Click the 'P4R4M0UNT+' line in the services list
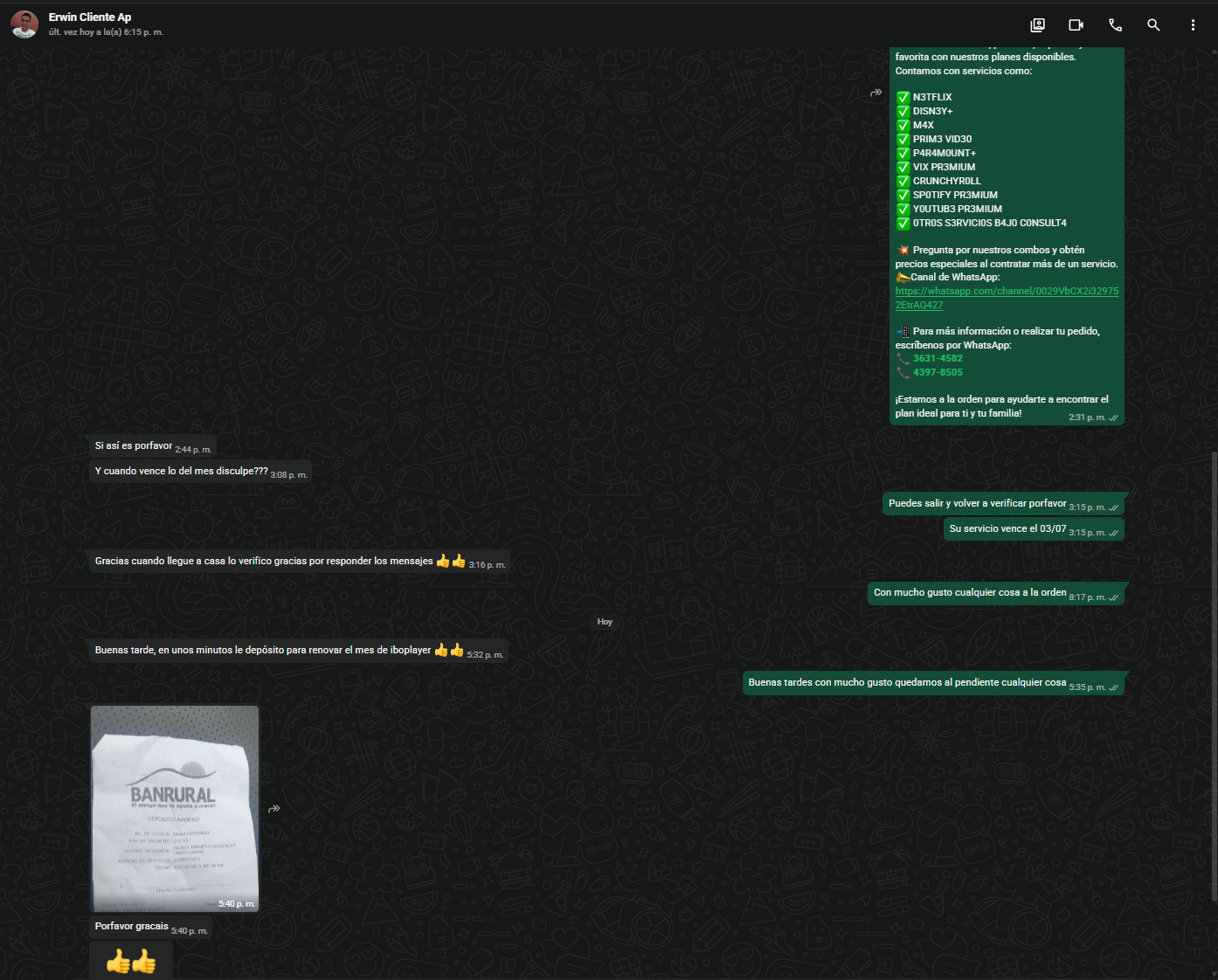Screen dimensions: 1218x980 pyautogui.click(x=945, y=153)
